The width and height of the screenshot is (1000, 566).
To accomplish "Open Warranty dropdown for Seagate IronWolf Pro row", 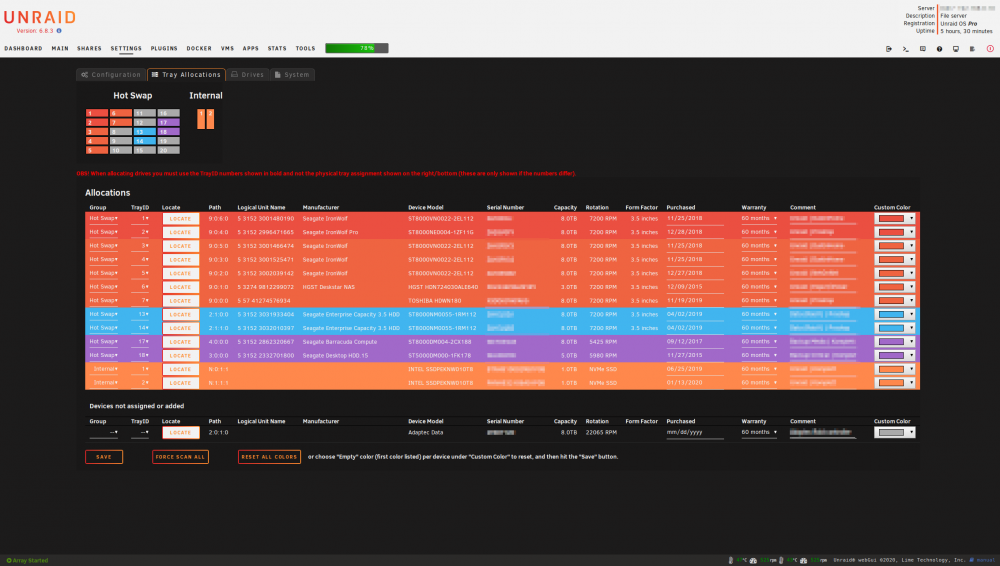I will [759, 232].
